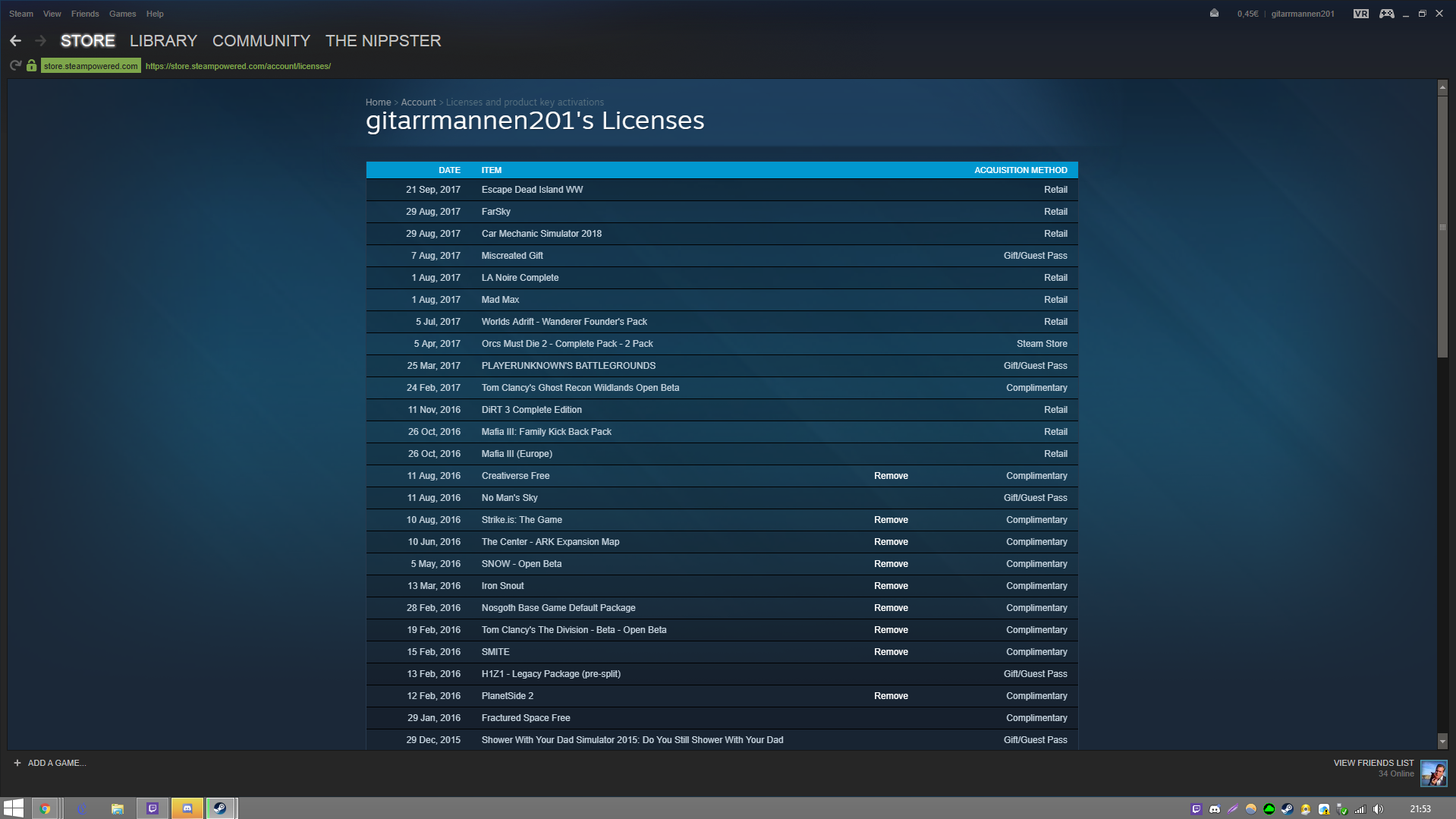Viewport: 1456px width, 819px height.
Task: Click the 0,45€ wallet balance
Action: pyautogui.click(x=1247, y=14)
